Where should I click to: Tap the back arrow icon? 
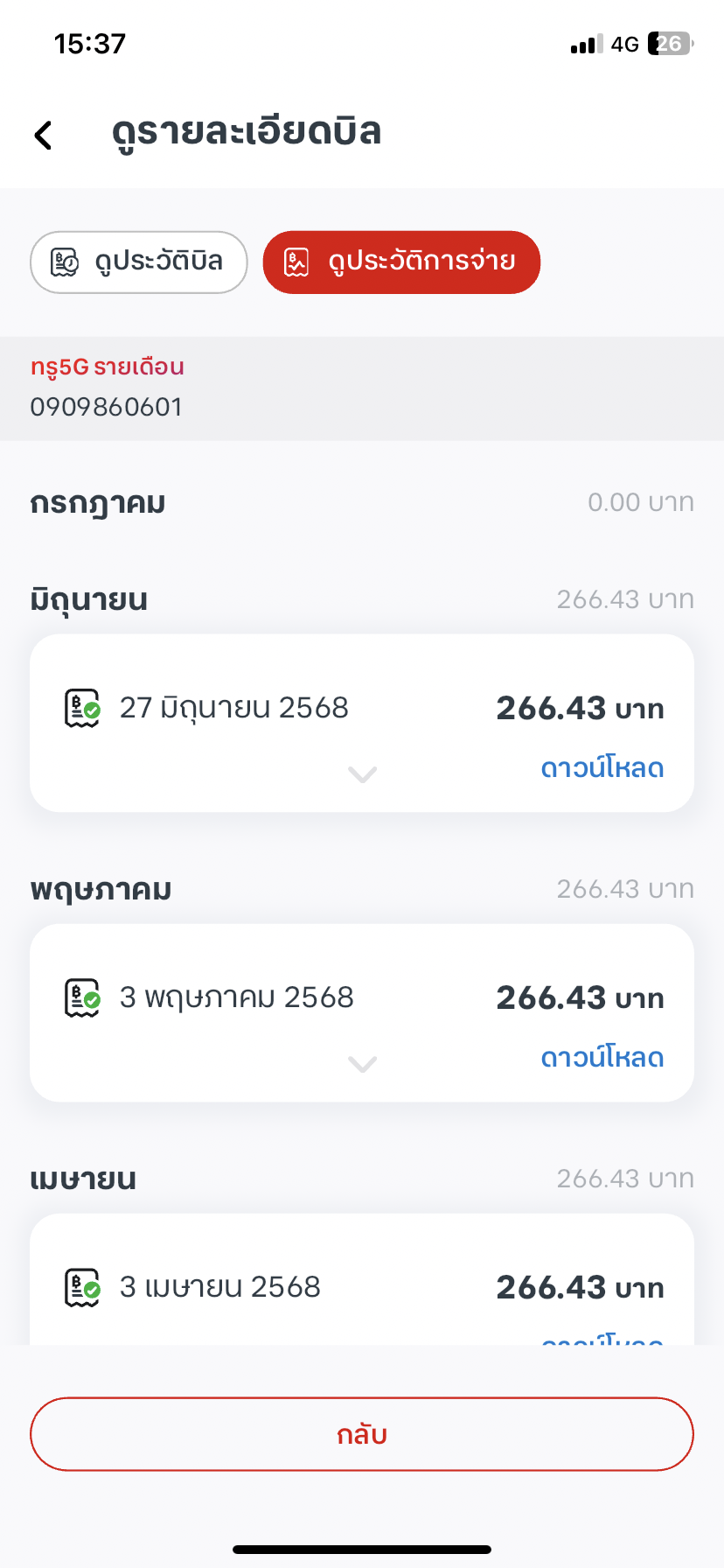[43, 135]
